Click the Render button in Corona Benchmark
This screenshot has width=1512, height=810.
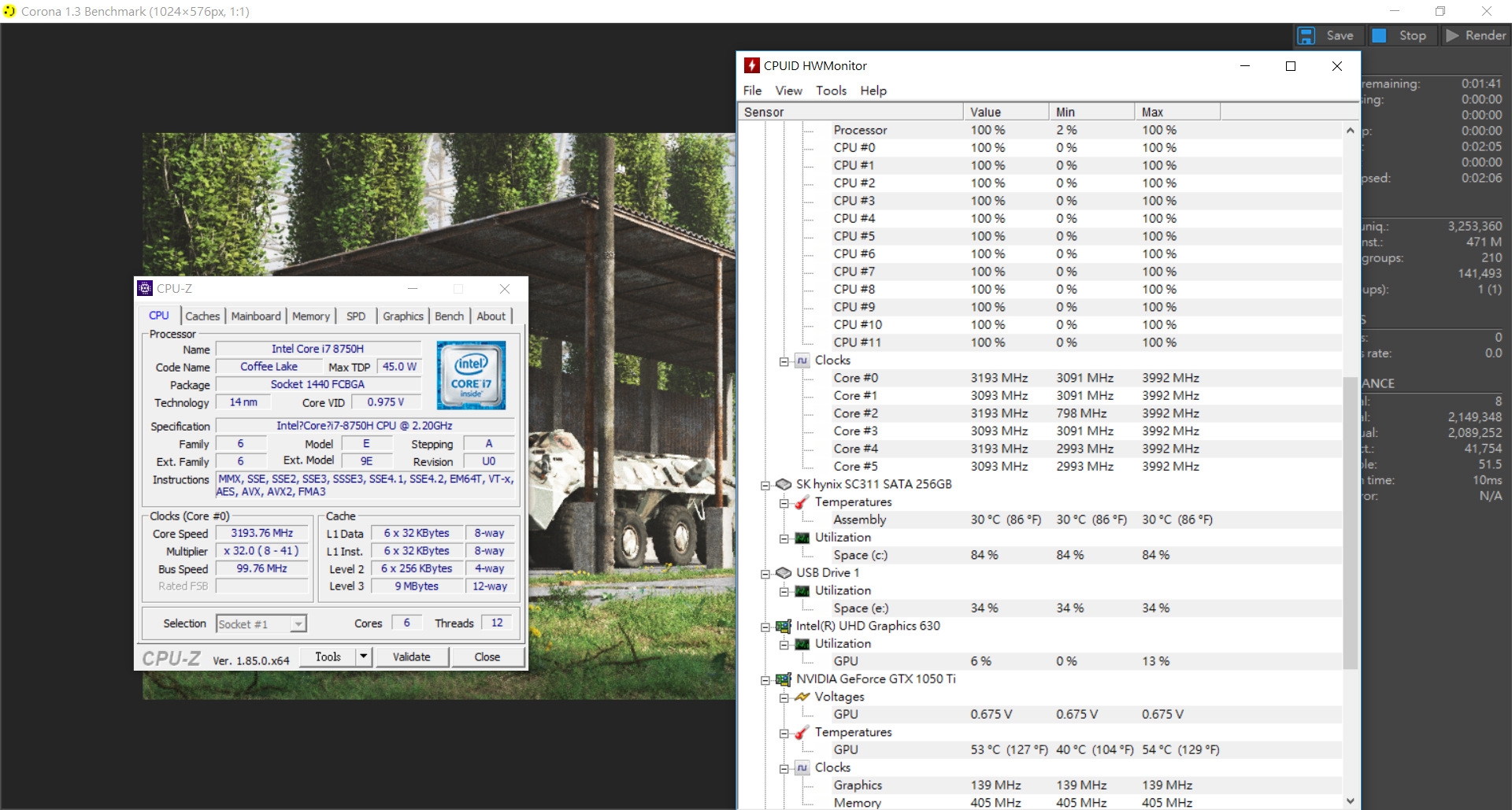(1475, 36)
